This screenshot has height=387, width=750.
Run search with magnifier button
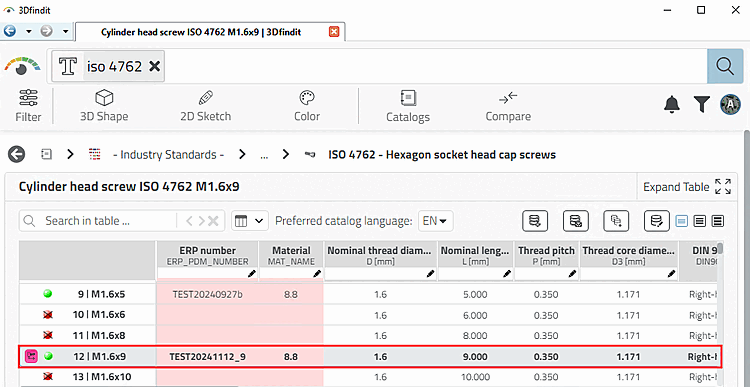point(725,66)
